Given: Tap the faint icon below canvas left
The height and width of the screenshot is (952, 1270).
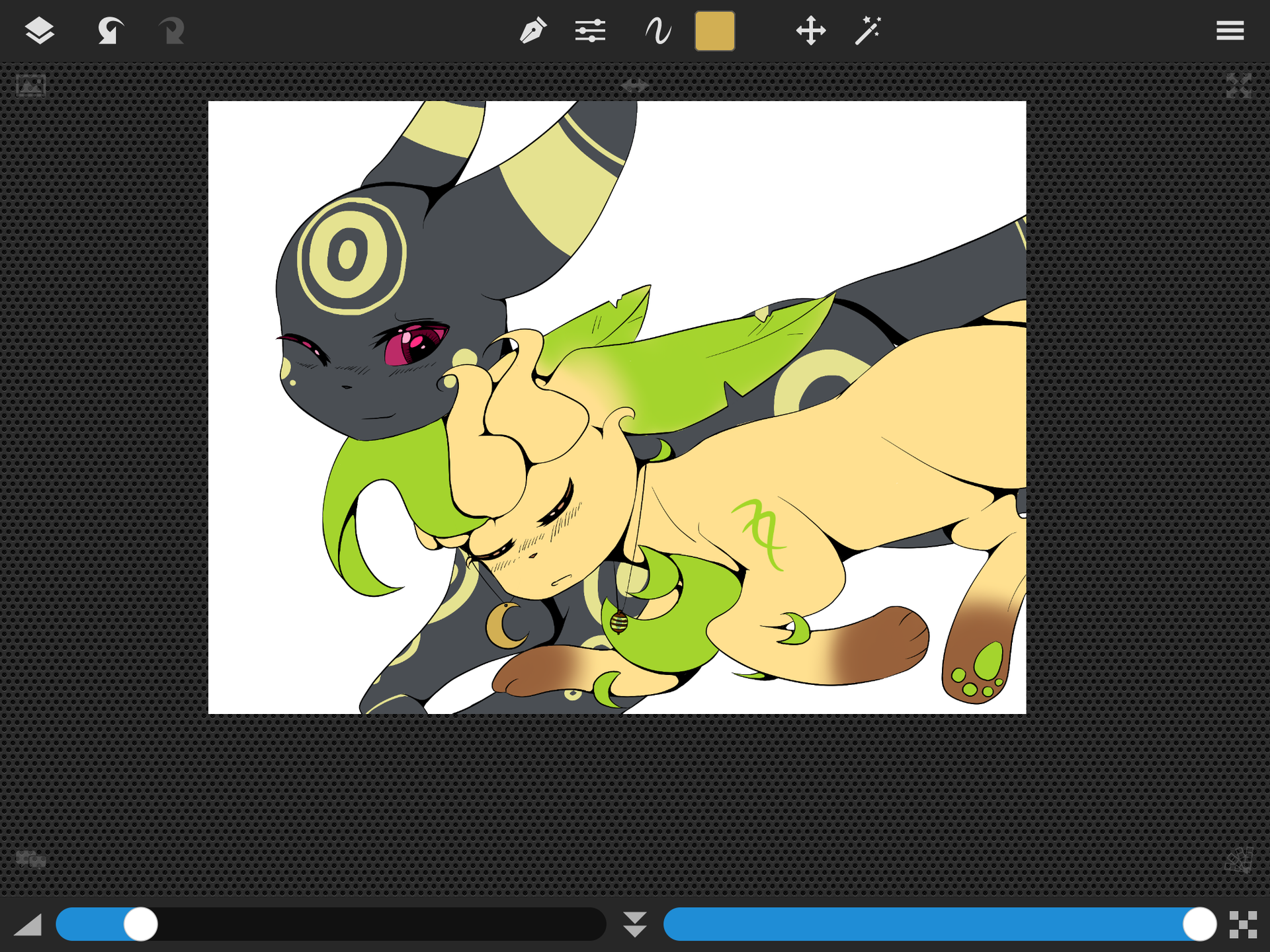Looking at the screenshot, I should [30, 860].
